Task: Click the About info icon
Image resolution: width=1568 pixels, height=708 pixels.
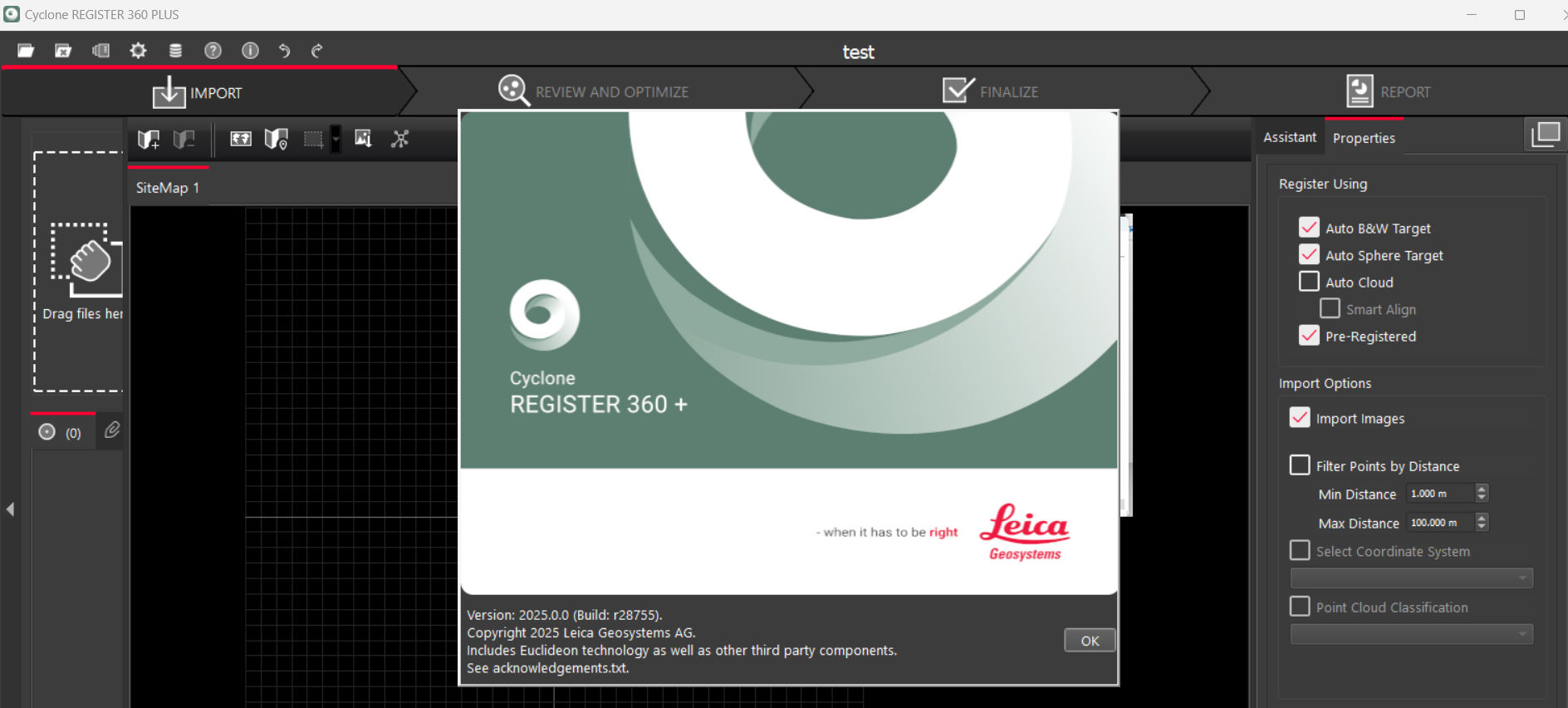Action: point(250,51)
